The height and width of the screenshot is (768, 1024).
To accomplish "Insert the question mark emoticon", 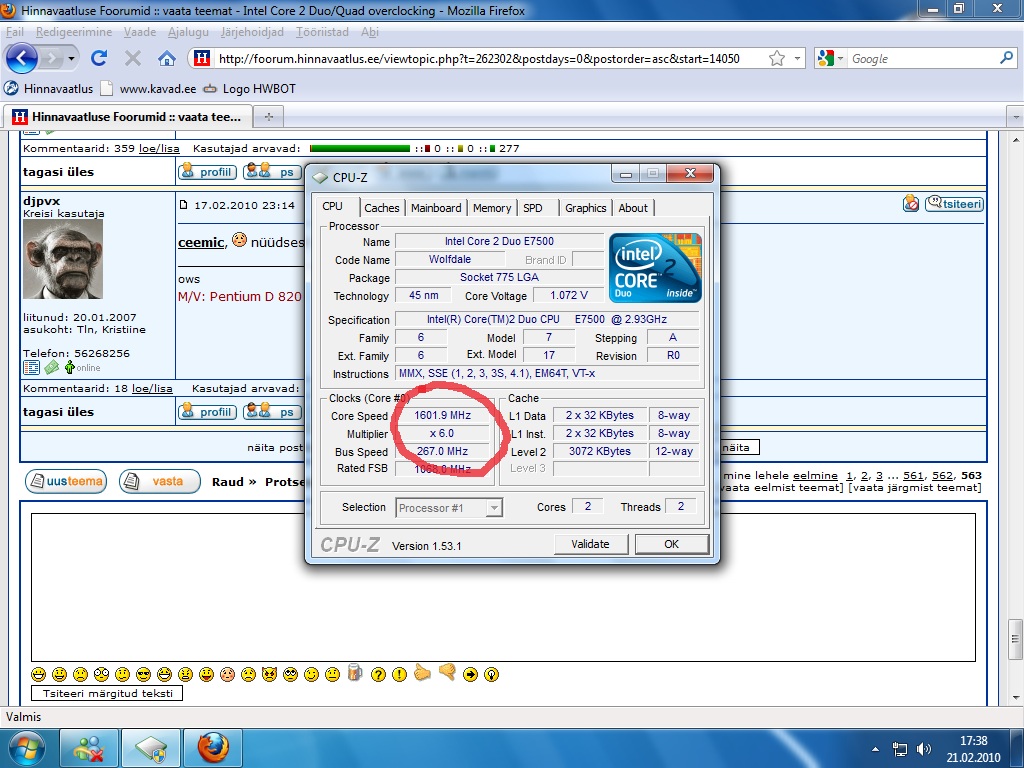I will [x=378, y=675].
